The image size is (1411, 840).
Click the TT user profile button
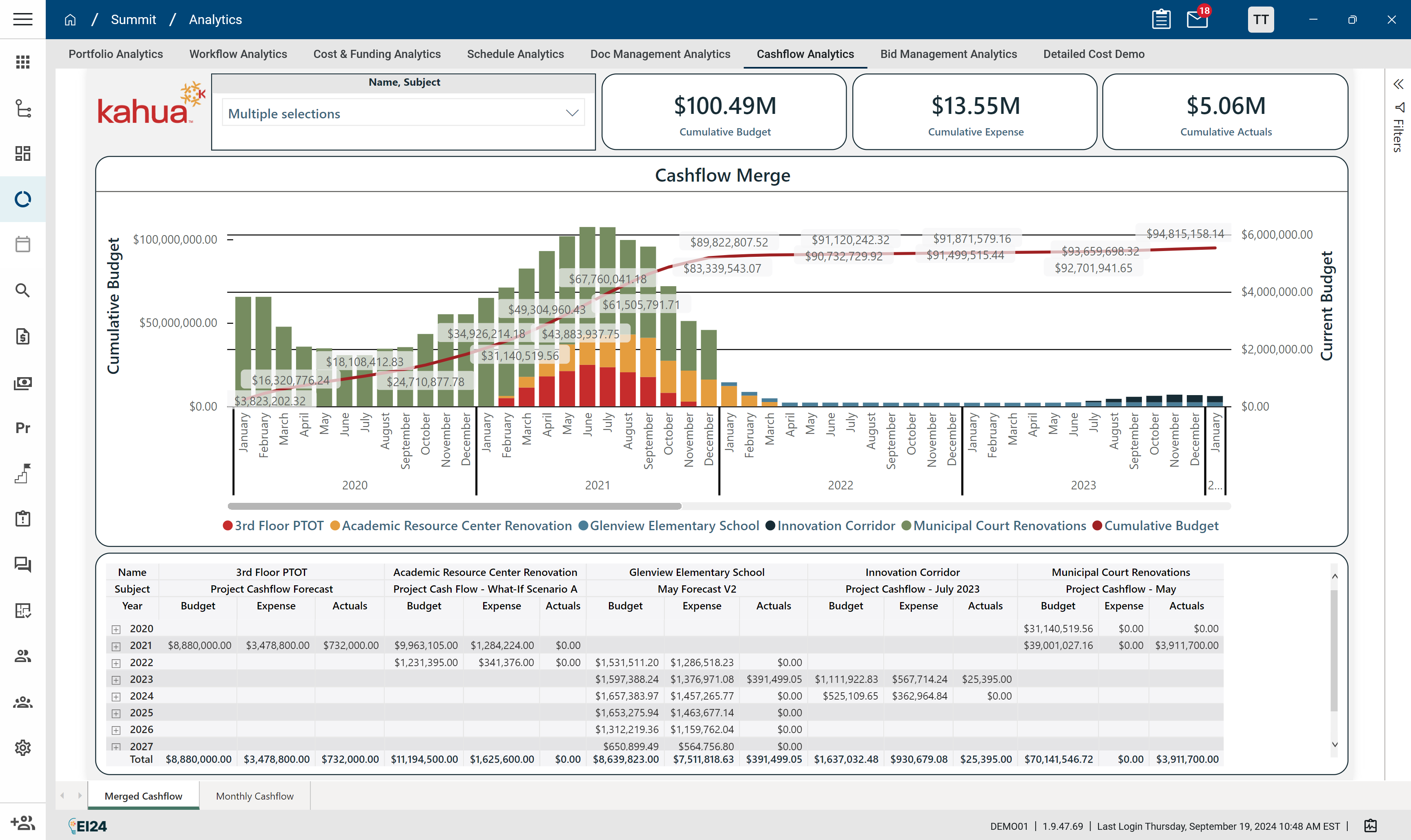point(1260,19)
